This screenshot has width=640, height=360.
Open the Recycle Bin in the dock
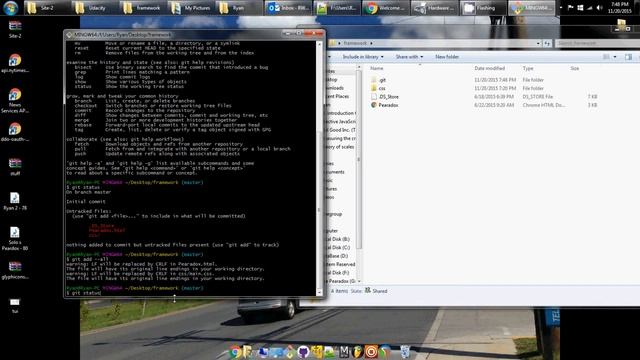tap(405, 351)
